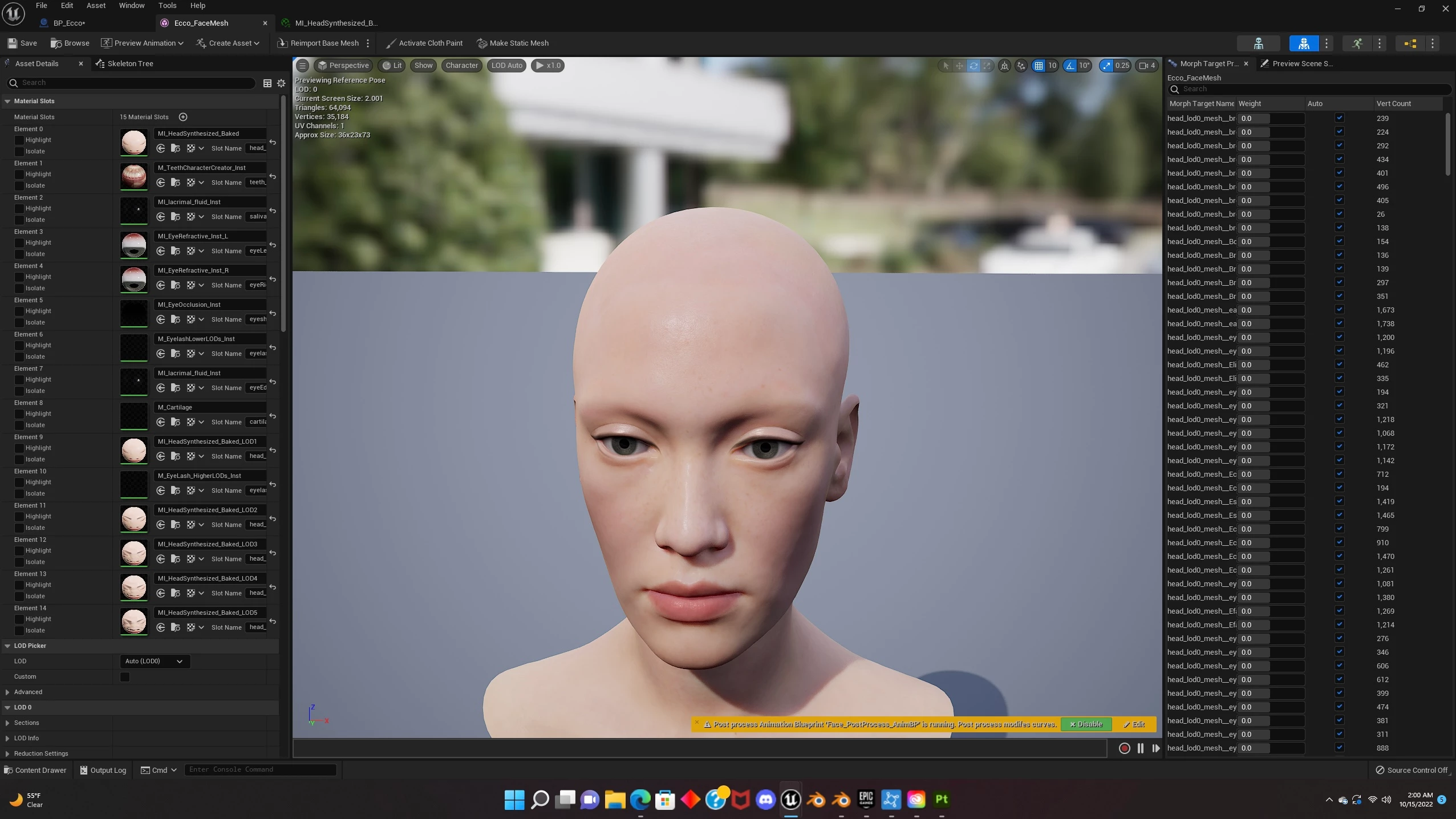Open the Asset Details settings gear

(x=281, y=83)
